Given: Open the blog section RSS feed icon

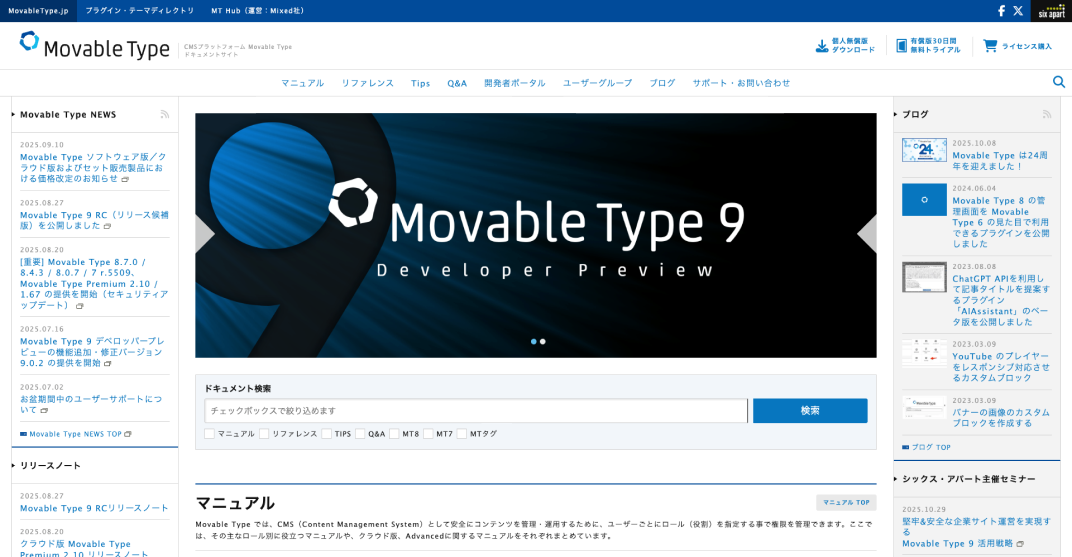Looking at the screenshot, I should click(x=1047, y=115).
